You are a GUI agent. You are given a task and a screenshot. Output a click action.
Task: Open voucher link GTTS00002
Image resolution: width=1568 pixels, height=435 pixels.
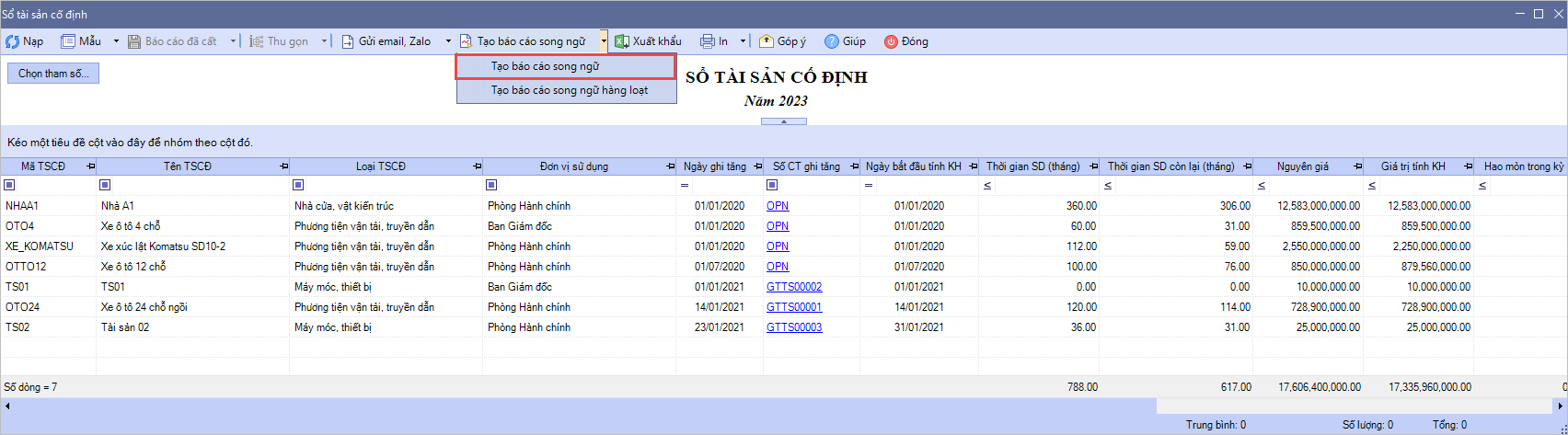(794, 287)
